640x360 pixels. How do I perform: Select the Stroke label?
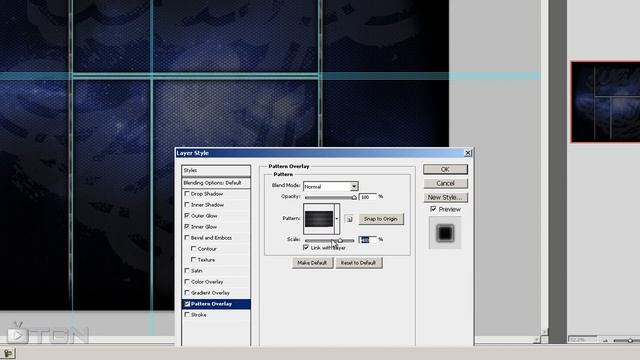point(199,315)
